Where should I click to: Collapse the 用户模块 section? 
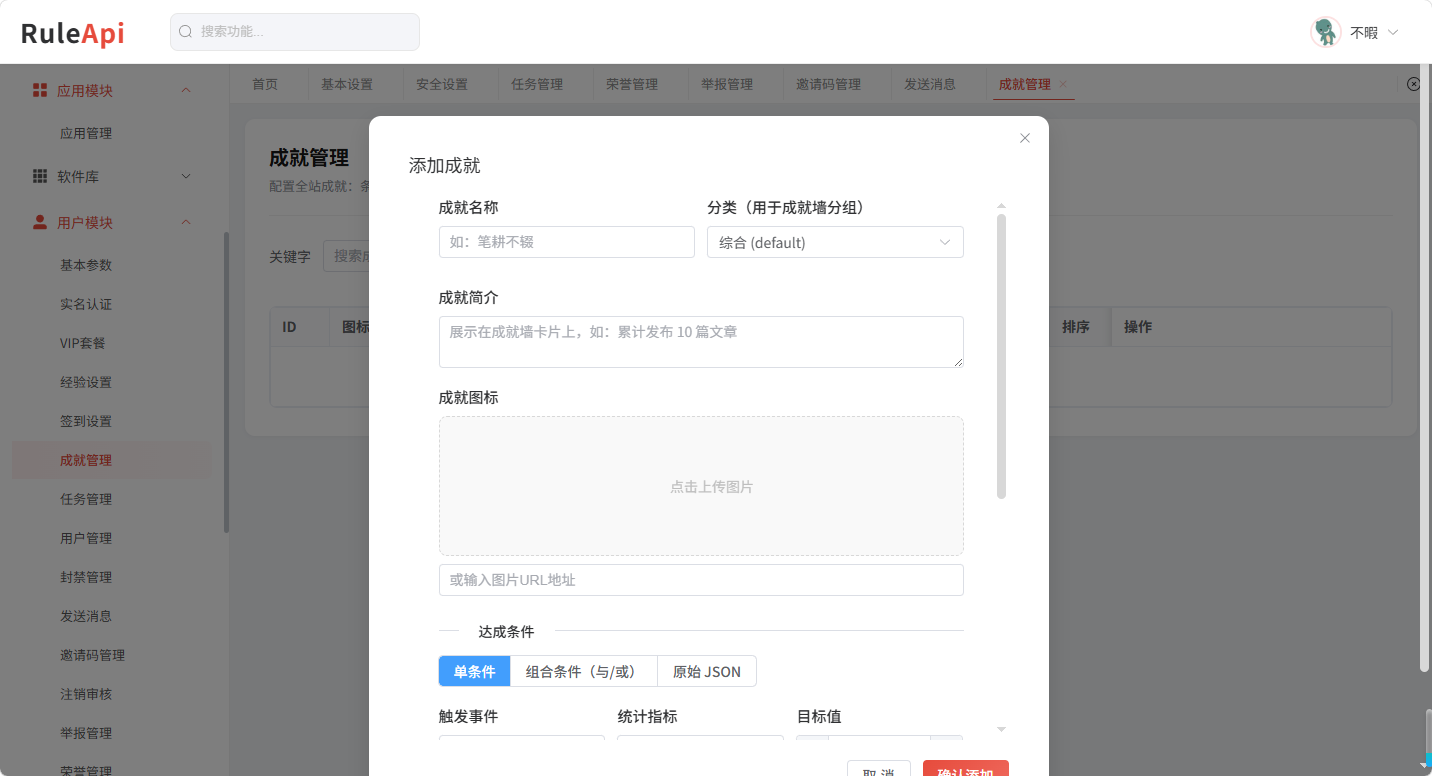[186, 222]
